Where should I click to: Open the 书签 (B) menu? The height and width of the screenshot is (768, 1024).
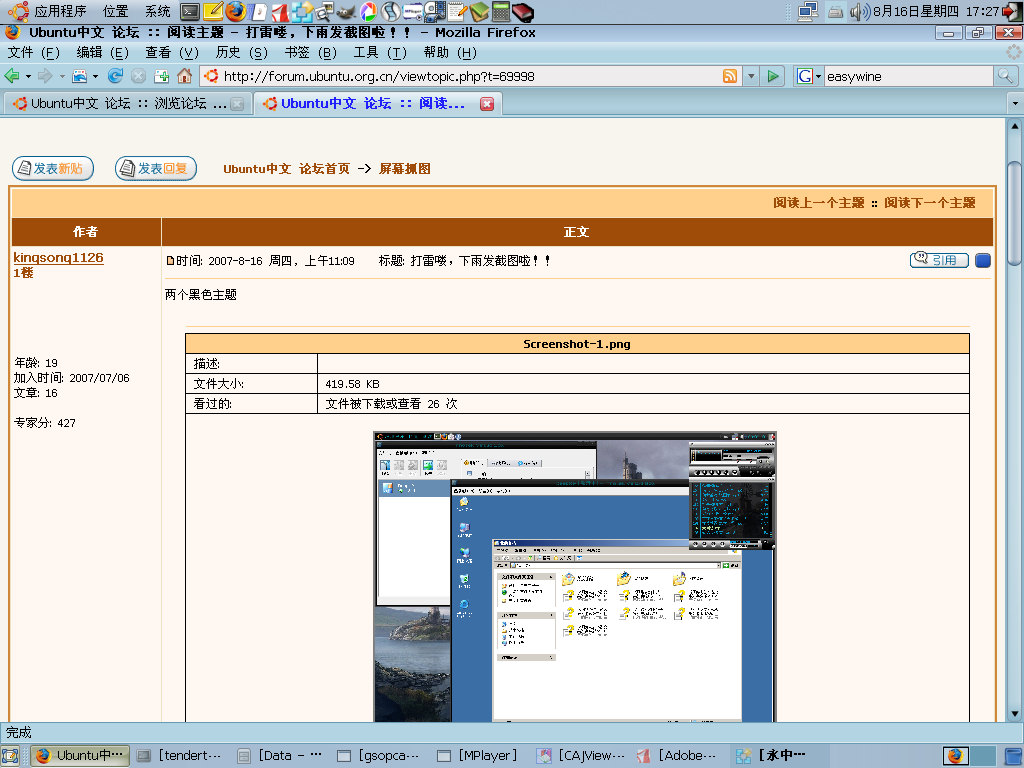tap(310, 52)
